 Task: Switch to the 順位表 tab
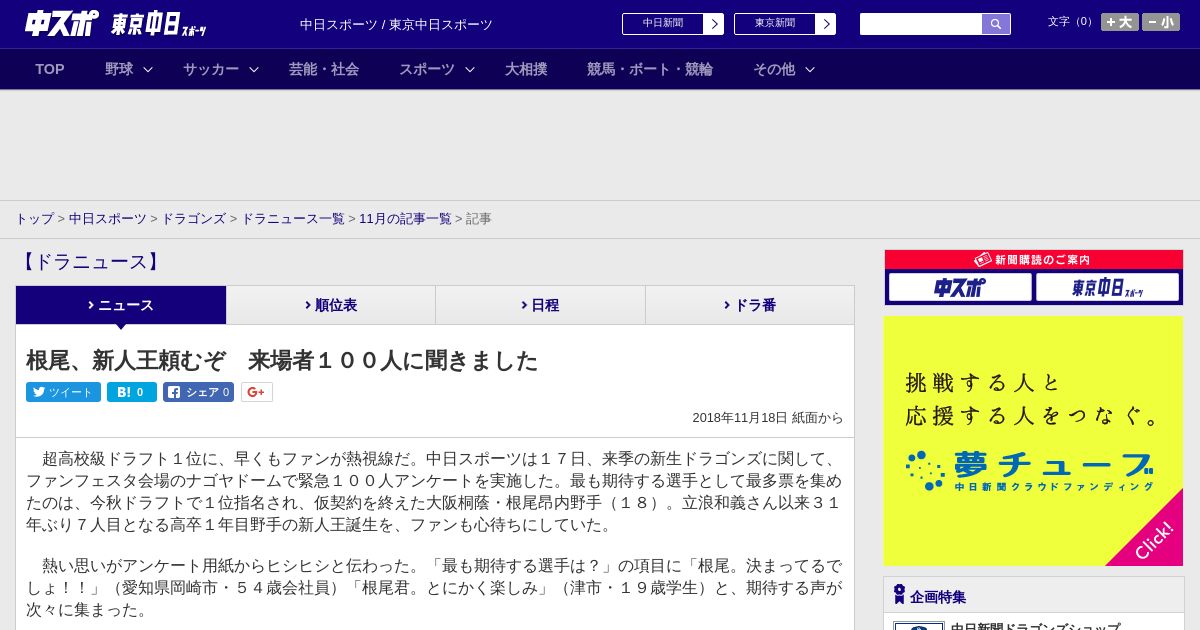coord(331,305)
